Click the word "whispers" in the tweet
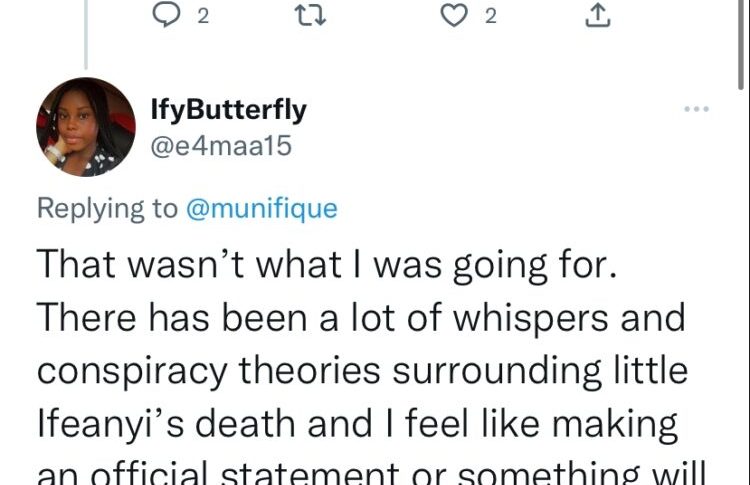Viewport: 750px width, 485px height. [513, 318]
